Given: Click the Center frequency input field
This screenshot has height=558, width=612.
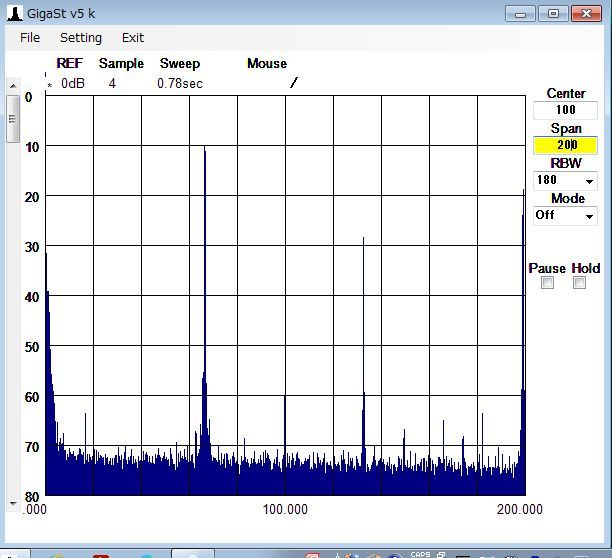Looking at the screenshot, I should pos(565,110).
